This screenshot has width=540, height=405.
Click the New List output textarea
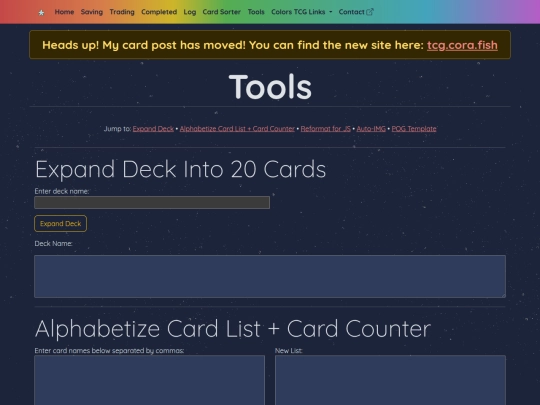pos(390,380)
